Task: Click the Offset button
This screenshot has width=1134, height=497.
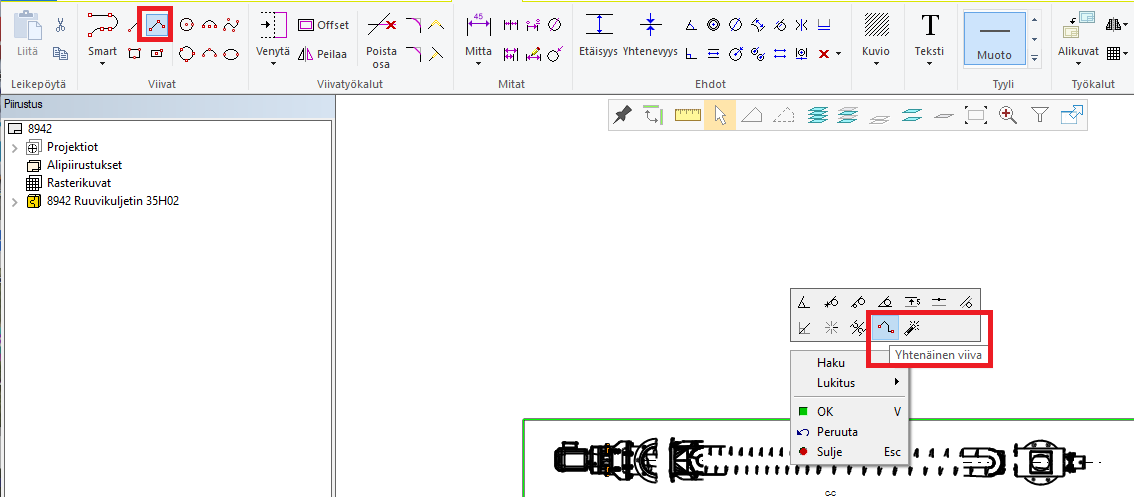Action: tap(324, 25)
